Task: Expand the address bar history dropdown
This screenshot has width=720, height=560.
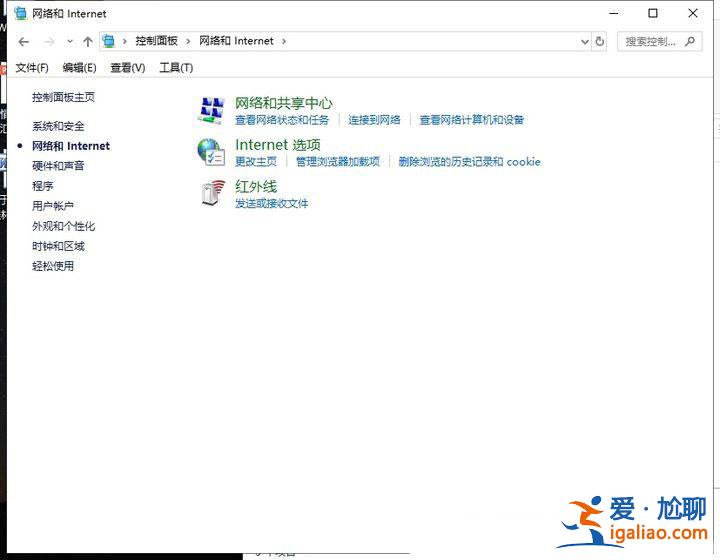Action: point(585,42)
